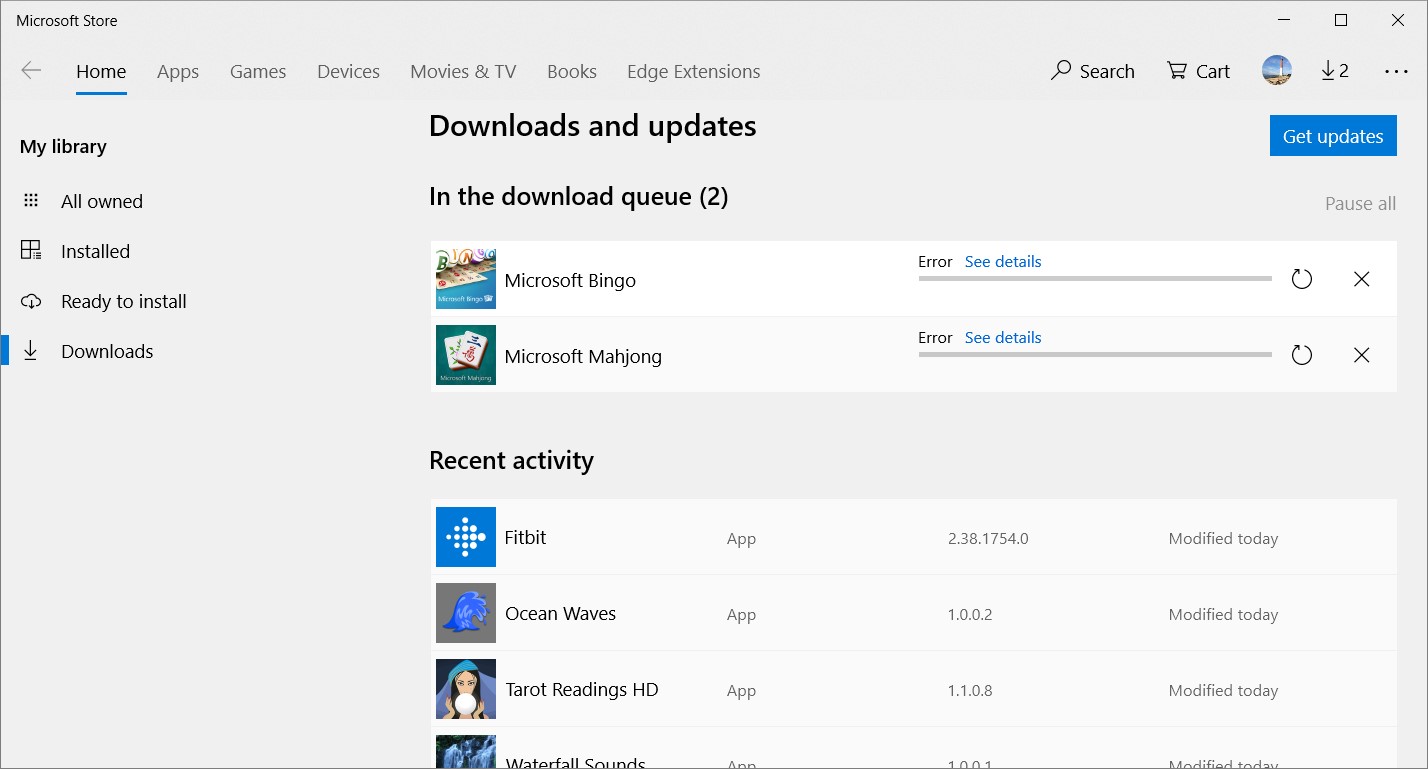Viewport: 1428px width, 769px height.
Task: Click the Microsoft Mahjong progress bar
Action: click(1095, 354)
